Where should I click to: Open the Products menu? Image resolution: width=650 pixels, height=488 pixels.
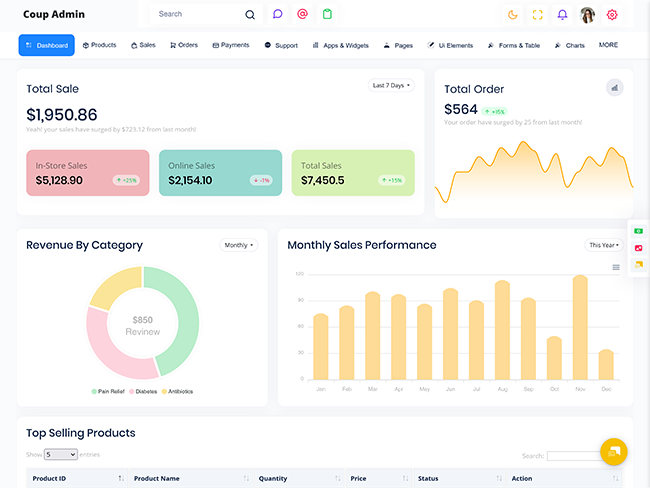tap(100, 45)
